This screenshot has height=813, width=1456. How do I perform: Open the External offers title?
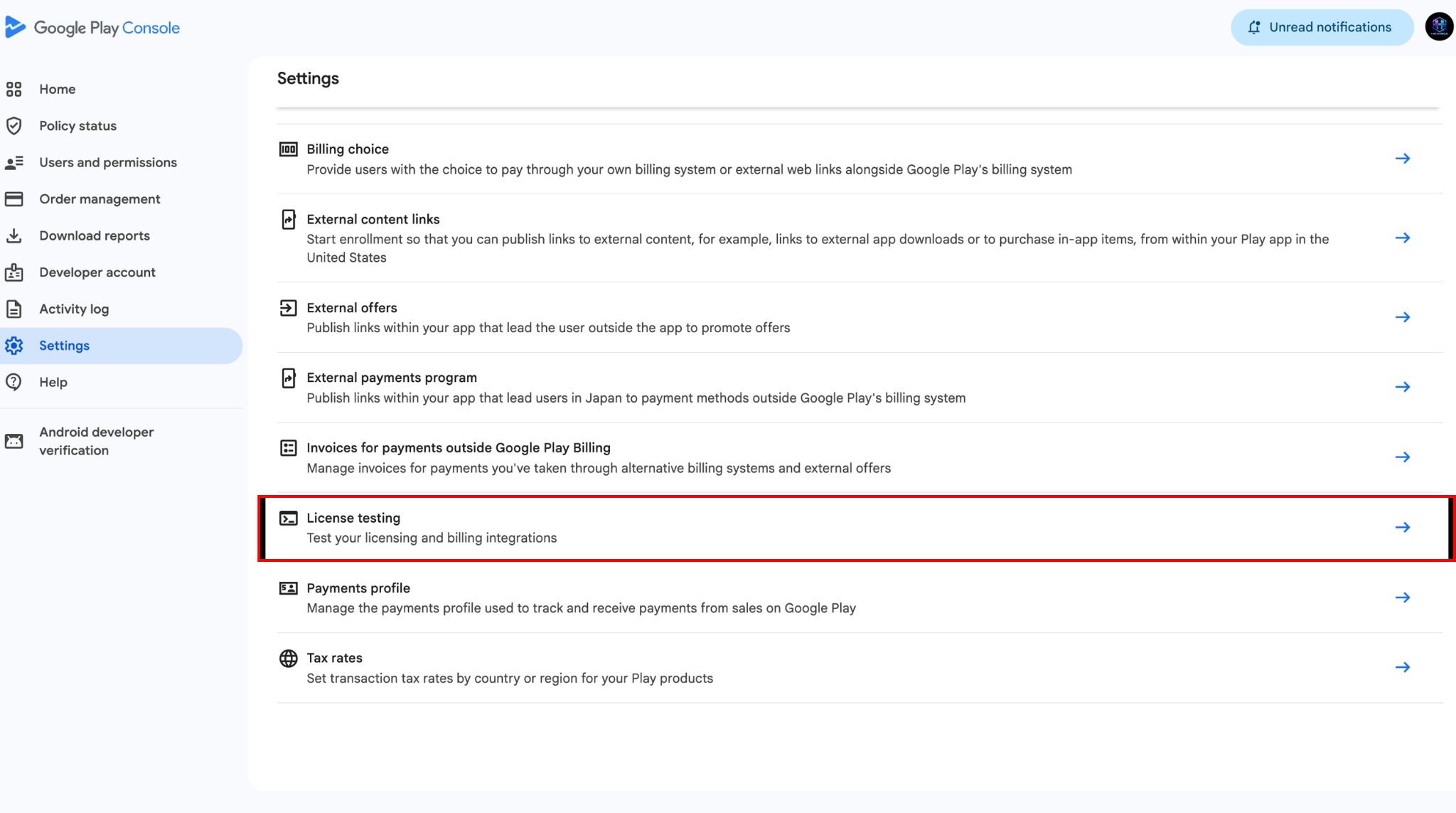[x=352, y=307]
